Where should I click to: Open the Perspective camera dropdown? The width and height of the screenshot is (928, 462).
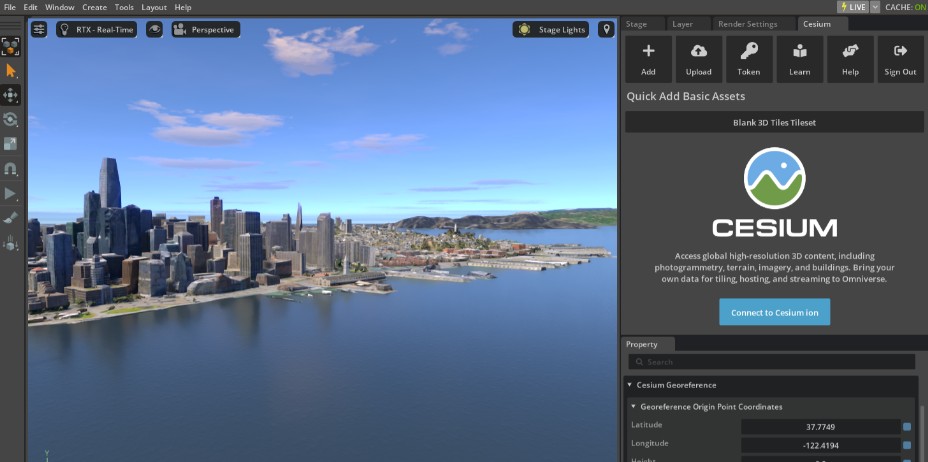206,30
